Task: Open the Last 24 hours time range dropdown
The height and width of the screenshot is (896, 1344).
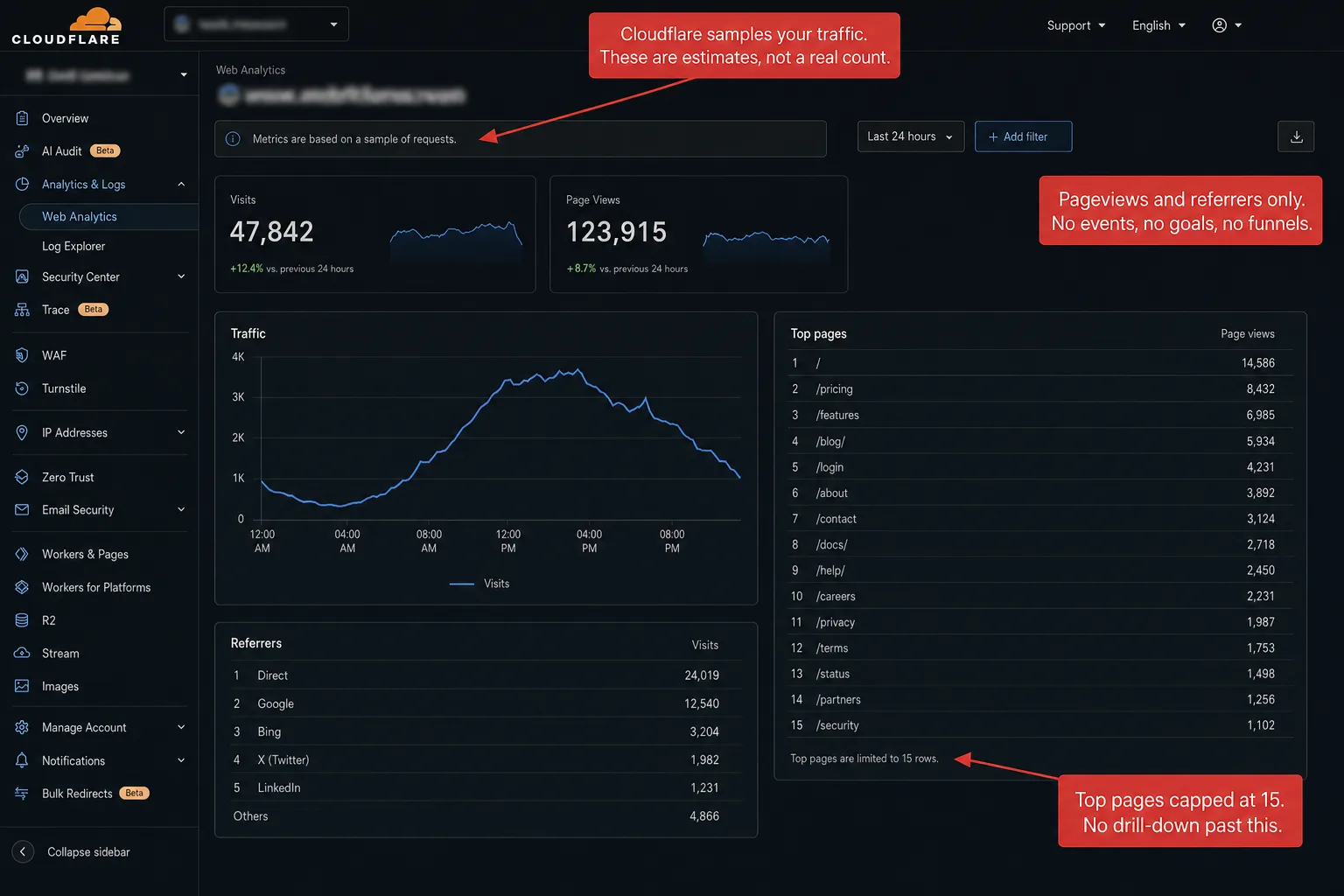Action: point(911,136)
